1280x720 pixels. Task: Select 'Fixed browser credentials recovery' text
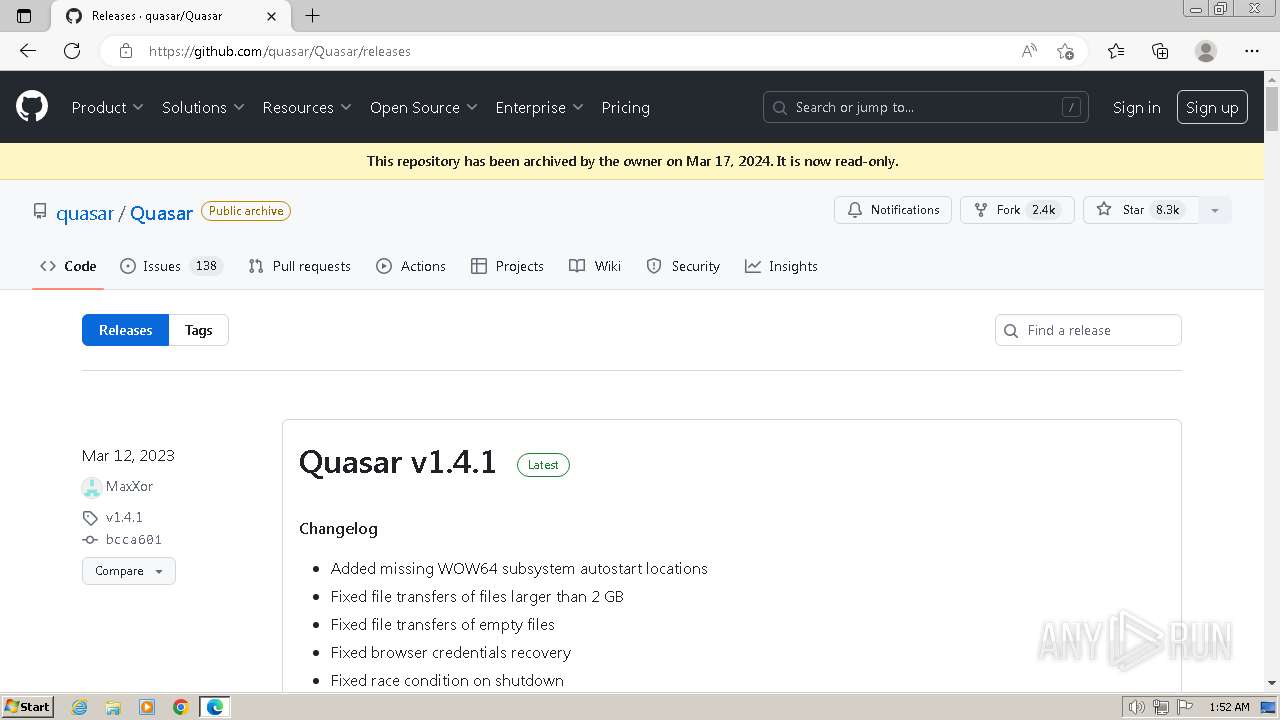click(x=450, y=652)
